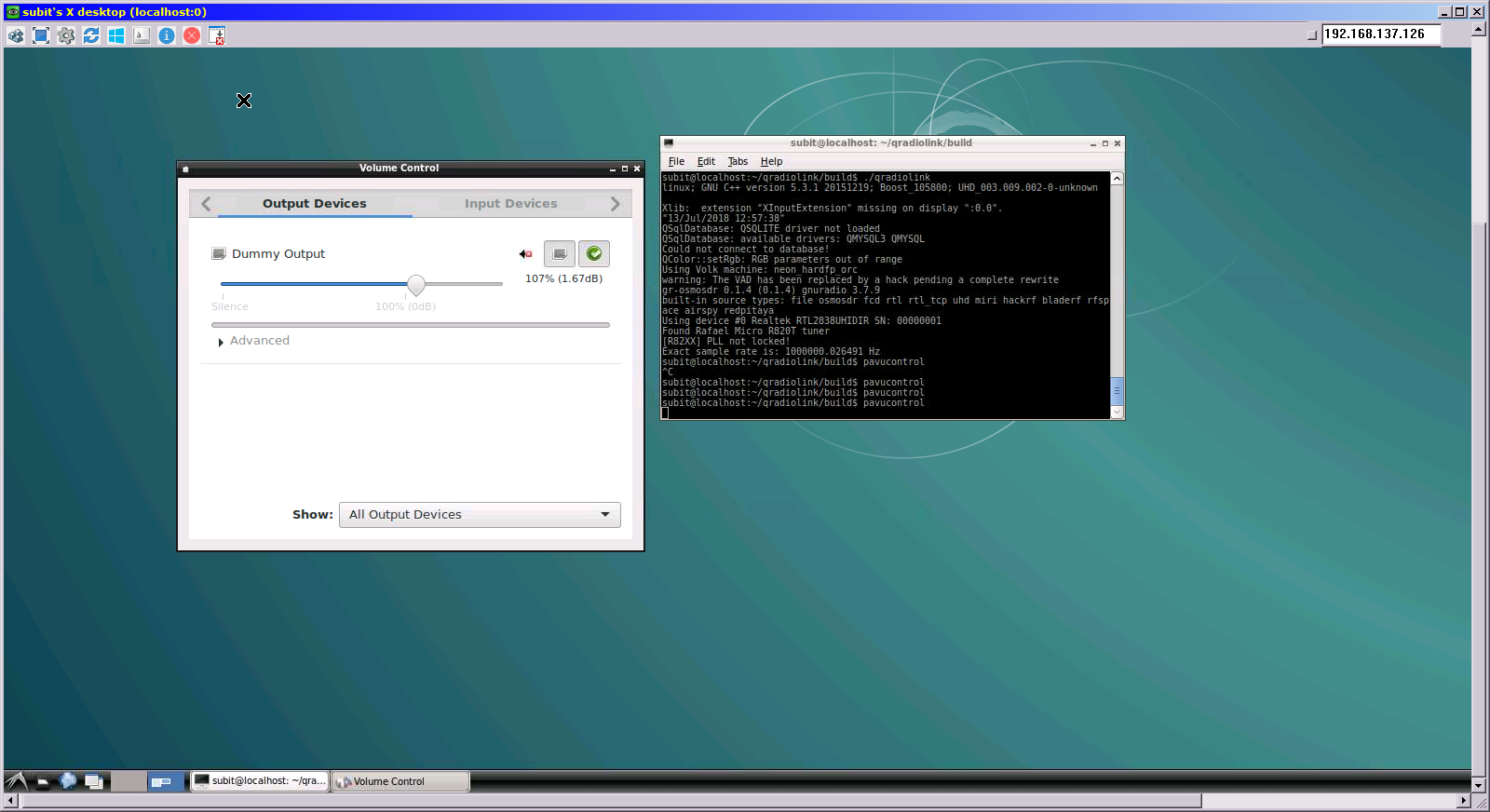Image resolution: width=1490 pixels, height=812 pixels.
Task: Click the terminal taskbar button
Action: click(x=261, y=781)
